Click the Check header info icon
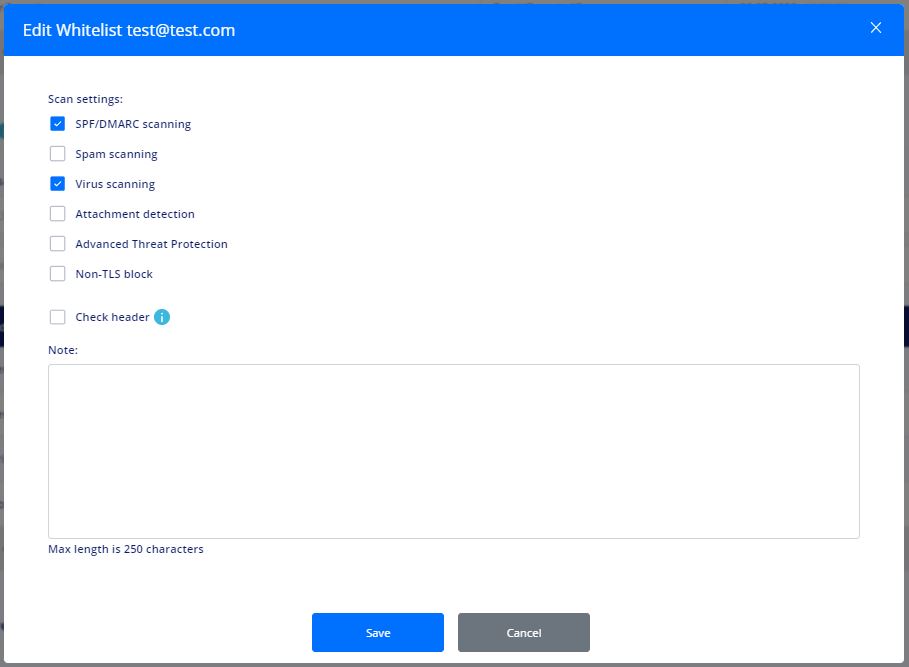The width and height of the screenshot is (909, 667). tap(162, 317)
